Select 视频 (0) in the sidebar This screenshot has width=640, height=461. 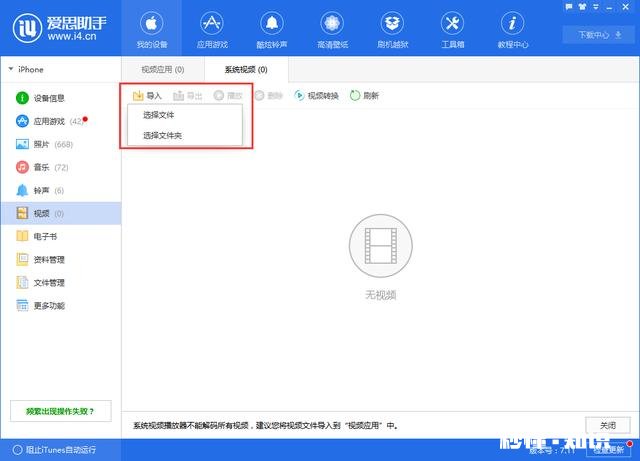pyautogui.click(x=61, y=213)
